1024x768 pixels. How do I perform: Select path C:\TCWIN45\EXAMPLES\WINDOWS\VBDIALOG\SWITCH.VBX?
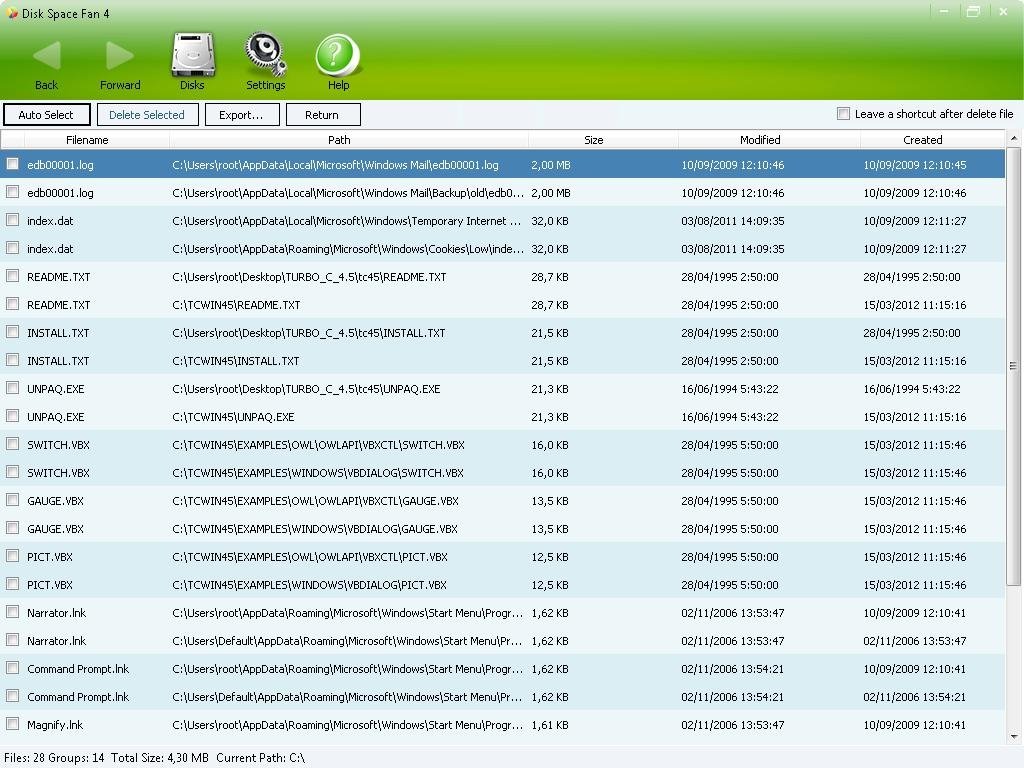click(318, 473)
